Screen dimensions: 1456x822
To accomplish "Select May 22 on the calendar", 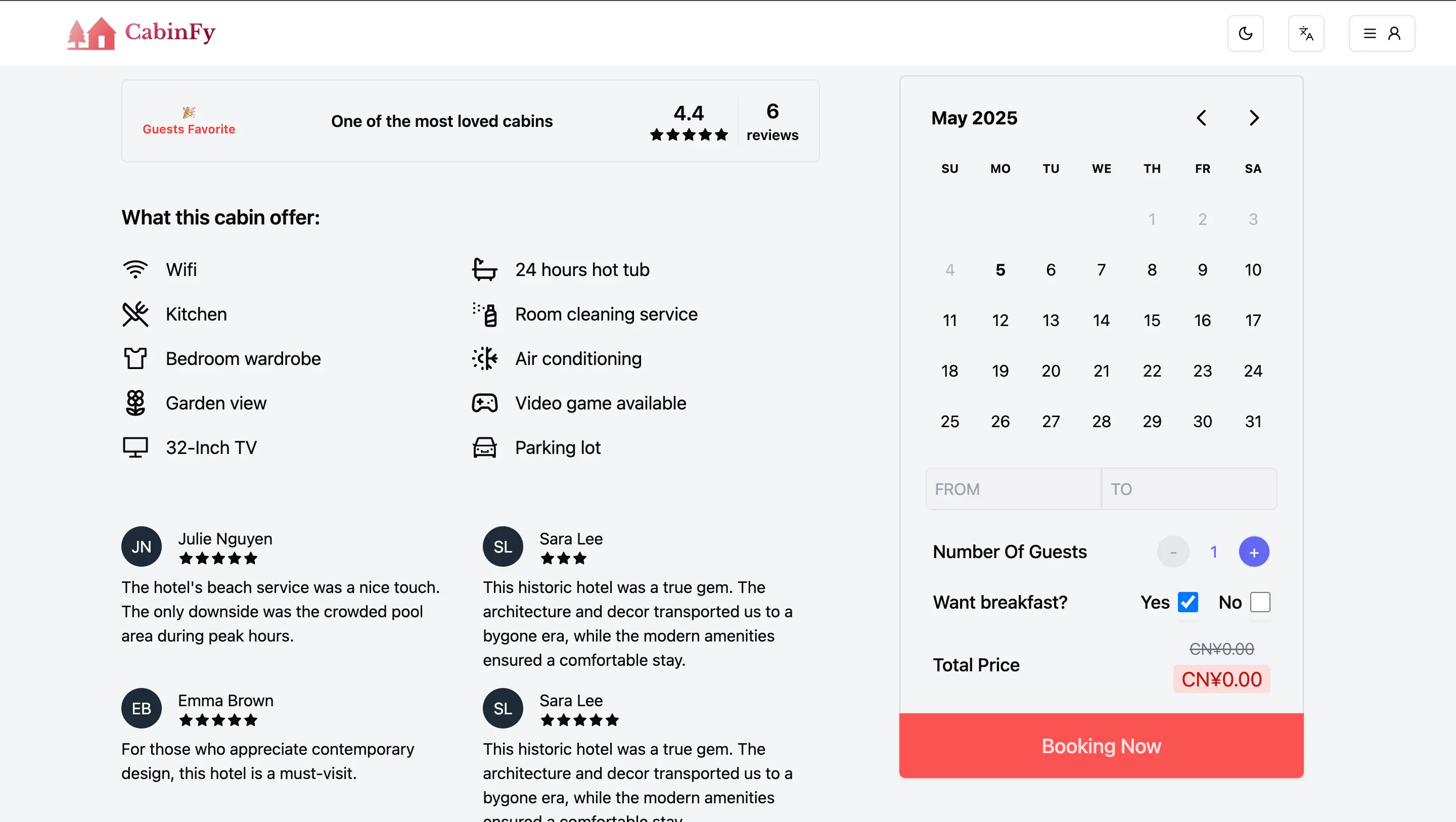I will tap(1151, 371).
